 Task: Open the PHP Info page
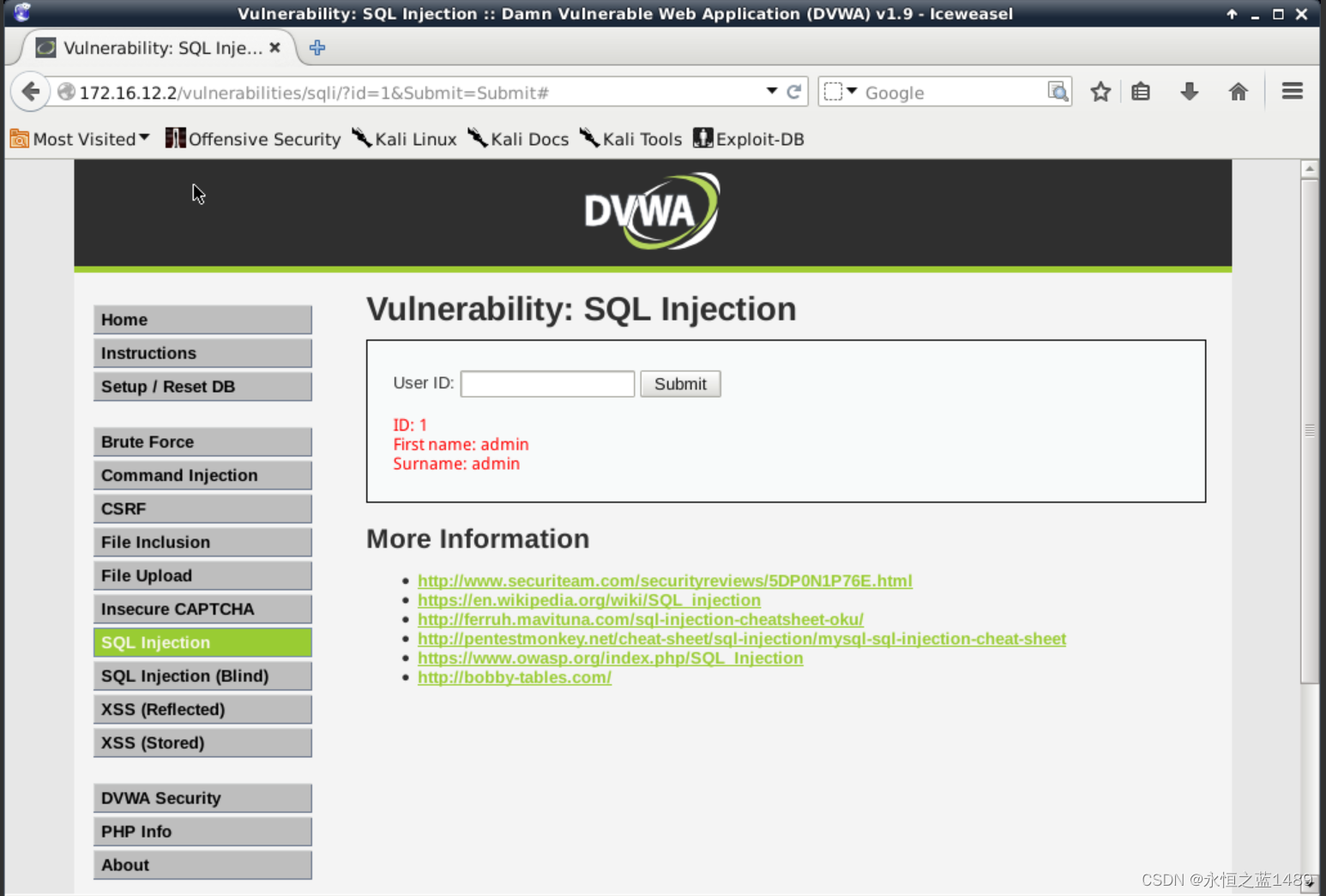coord(202,832)
